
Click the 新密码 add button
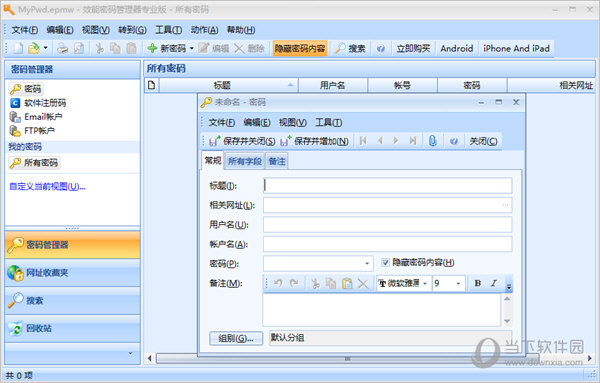tap(167, 48)
